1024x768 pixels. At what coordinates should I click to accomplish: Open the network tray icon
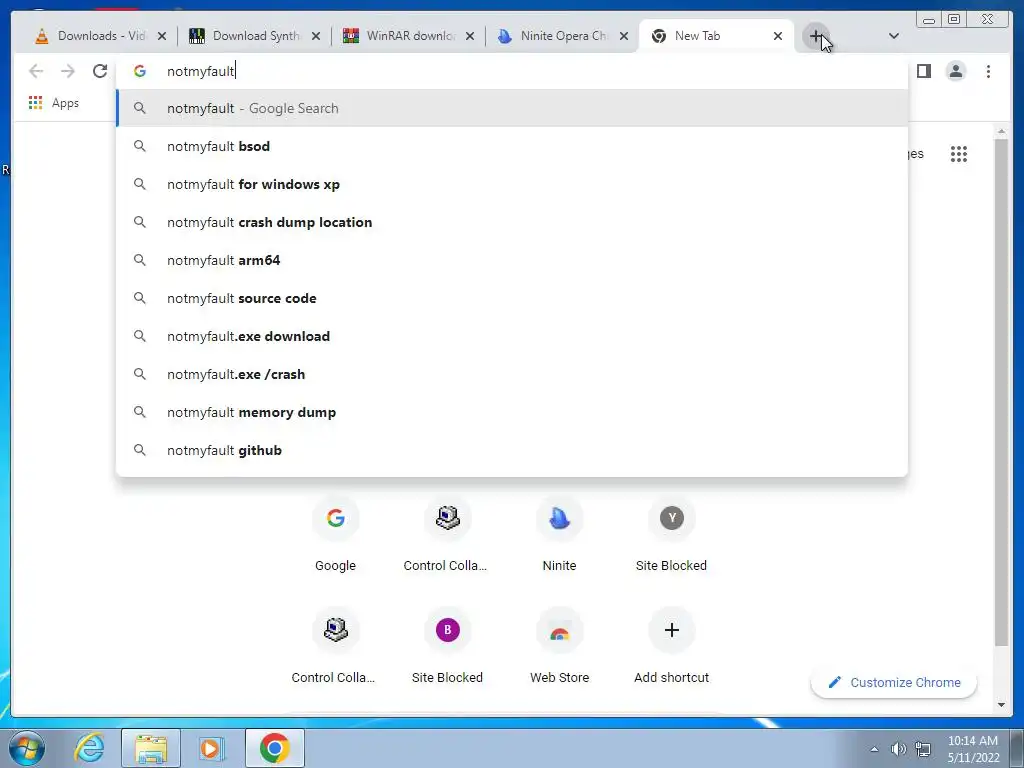(923, 749)
